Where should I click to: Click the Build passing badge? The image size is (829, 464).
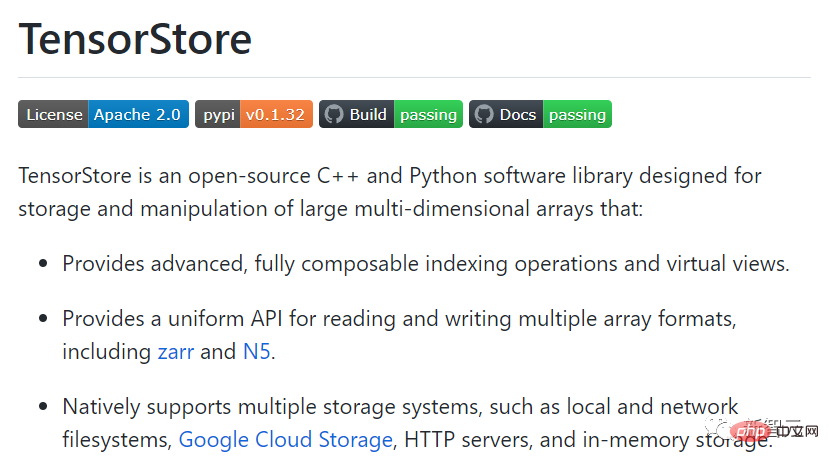tap(391, 114)
